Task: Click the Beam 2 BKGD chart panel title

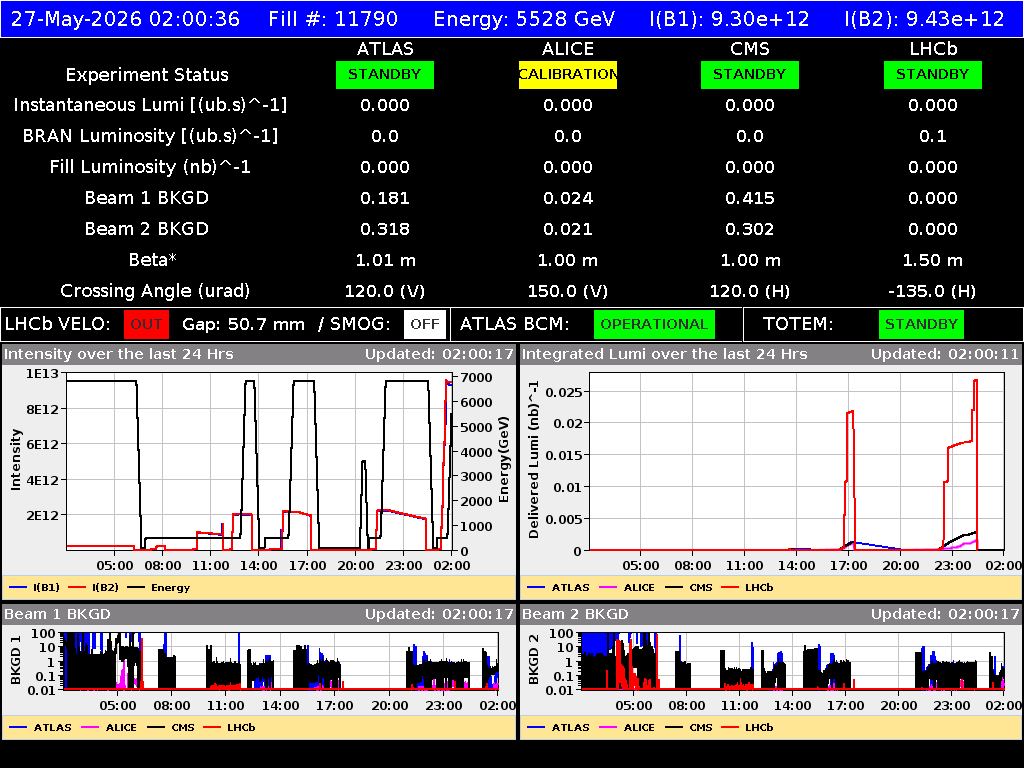Action: click(x=575, y=614)
